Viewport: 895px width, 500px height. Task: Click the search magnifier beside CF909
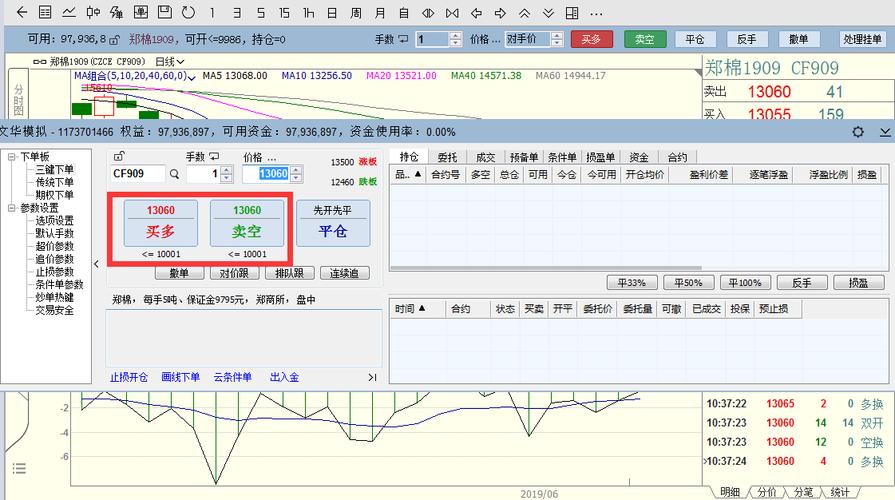pos(174,174)
